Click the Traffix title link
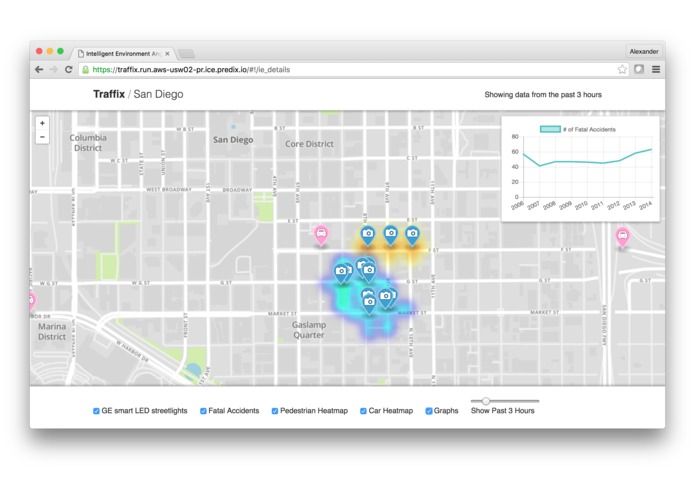Image resolution: width=695 pixels, height=494 pixels. (109, 94)
